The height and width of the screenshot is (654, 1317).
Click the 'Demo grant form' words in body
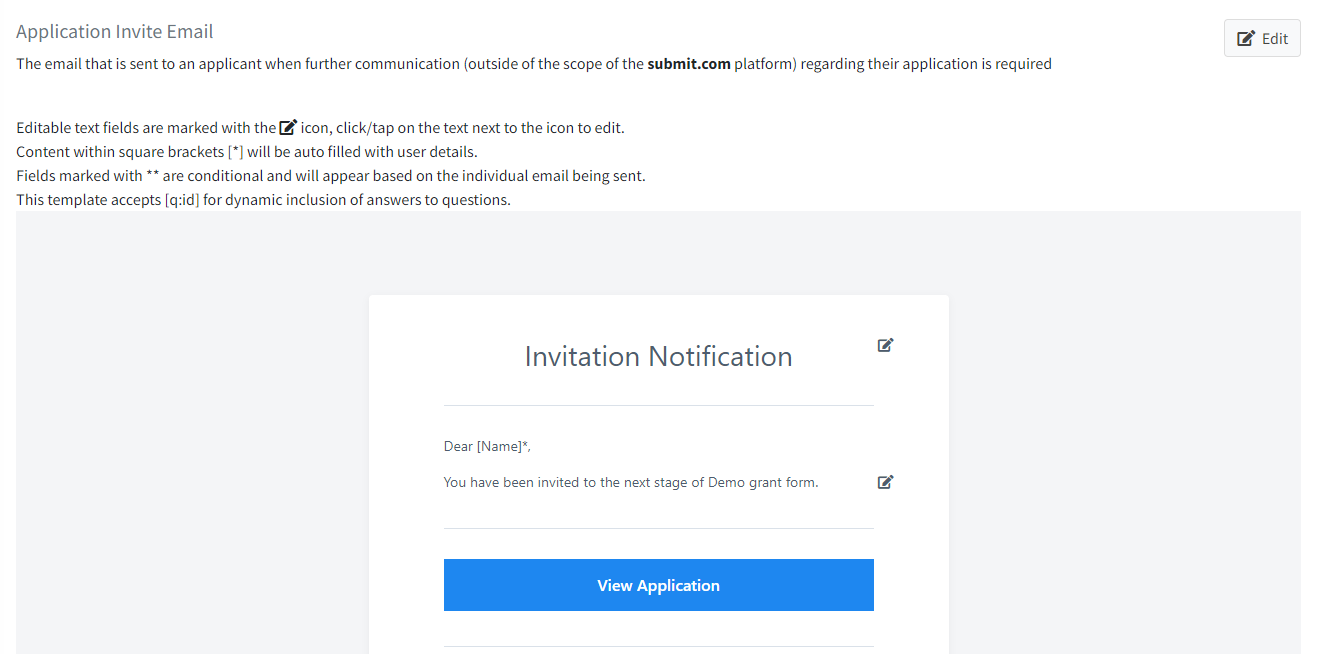pyautogui.click(x=761, y=482)
